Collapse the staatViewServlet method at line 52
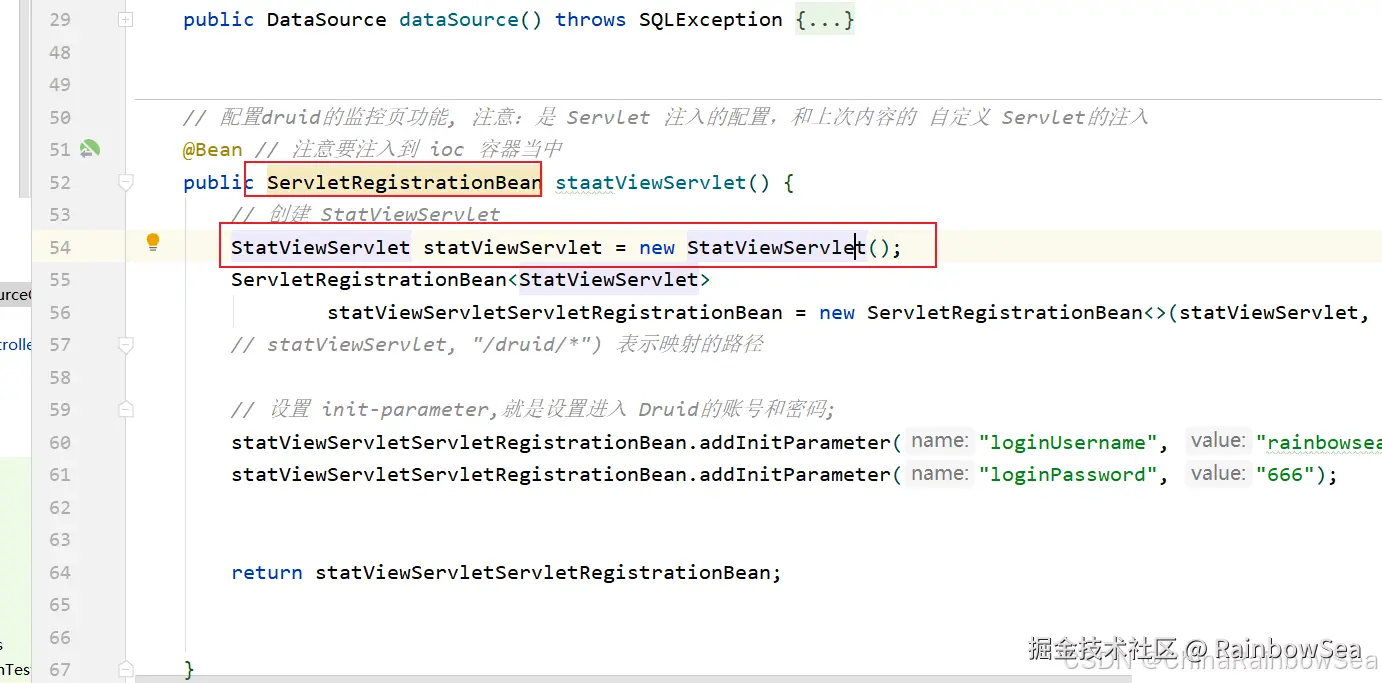 point(125,182)
